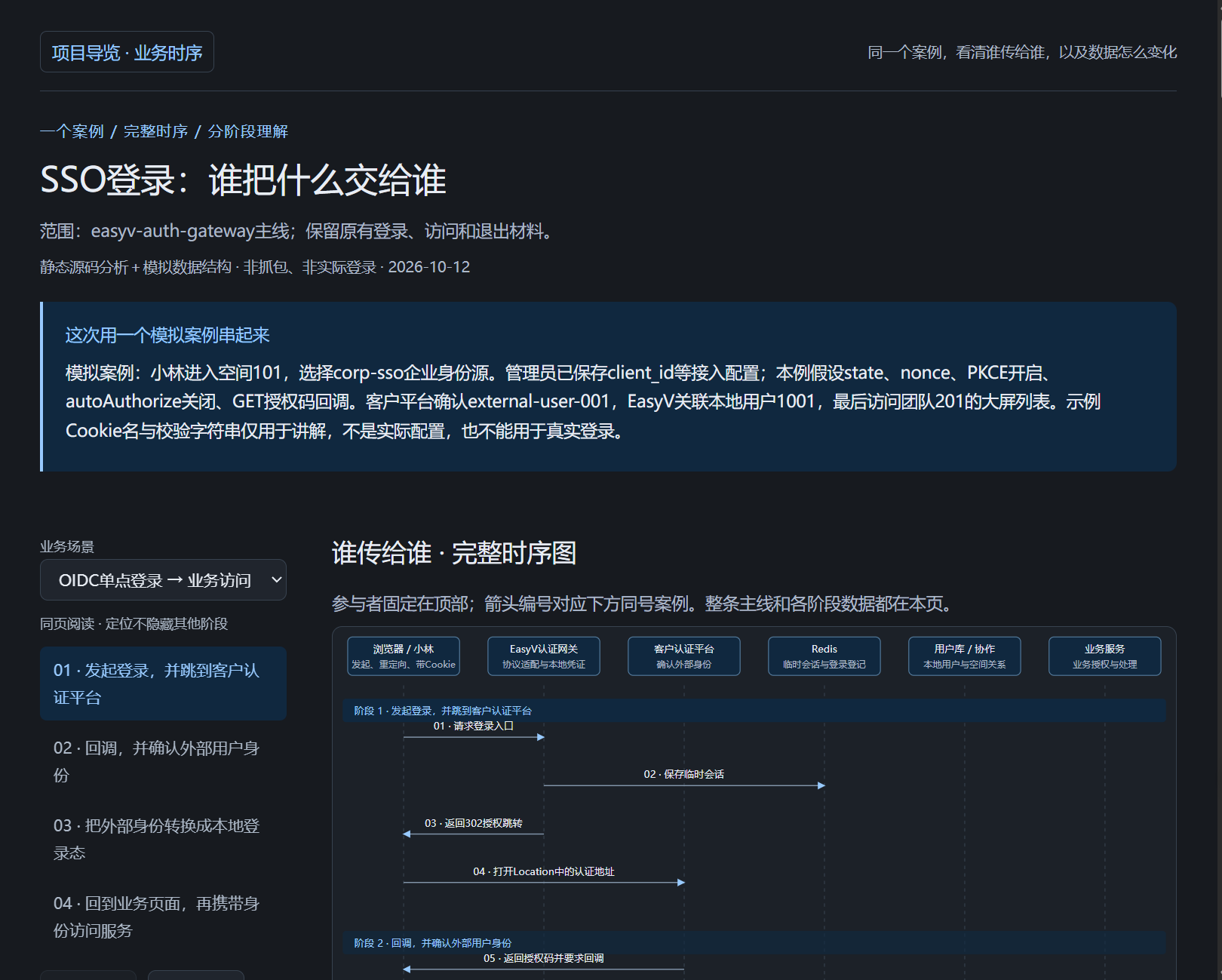Click the heading 谁传给谁 · 完整时序图
The height and width of the screenshot is (980, 1222).
[454, 553]
